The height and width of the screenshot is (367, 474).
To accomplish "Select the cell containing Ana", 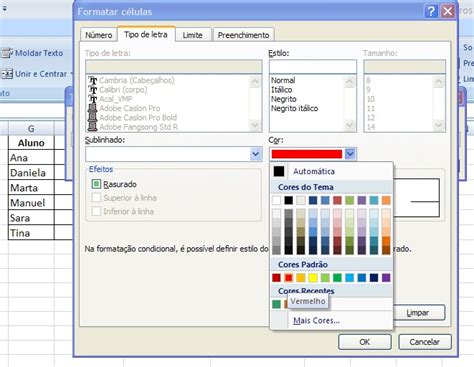I will pyautogui.click(x=31, y=158).
